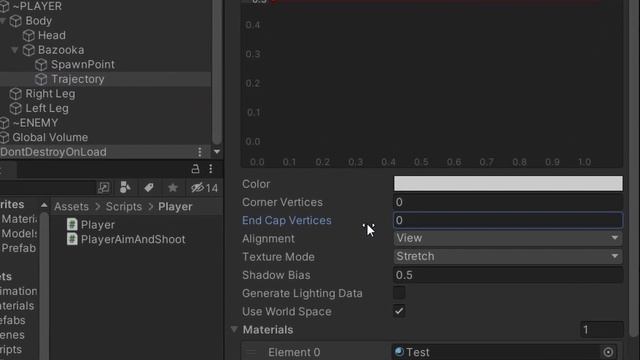
Task: Open the search by type filter
Action: point(125,188)
